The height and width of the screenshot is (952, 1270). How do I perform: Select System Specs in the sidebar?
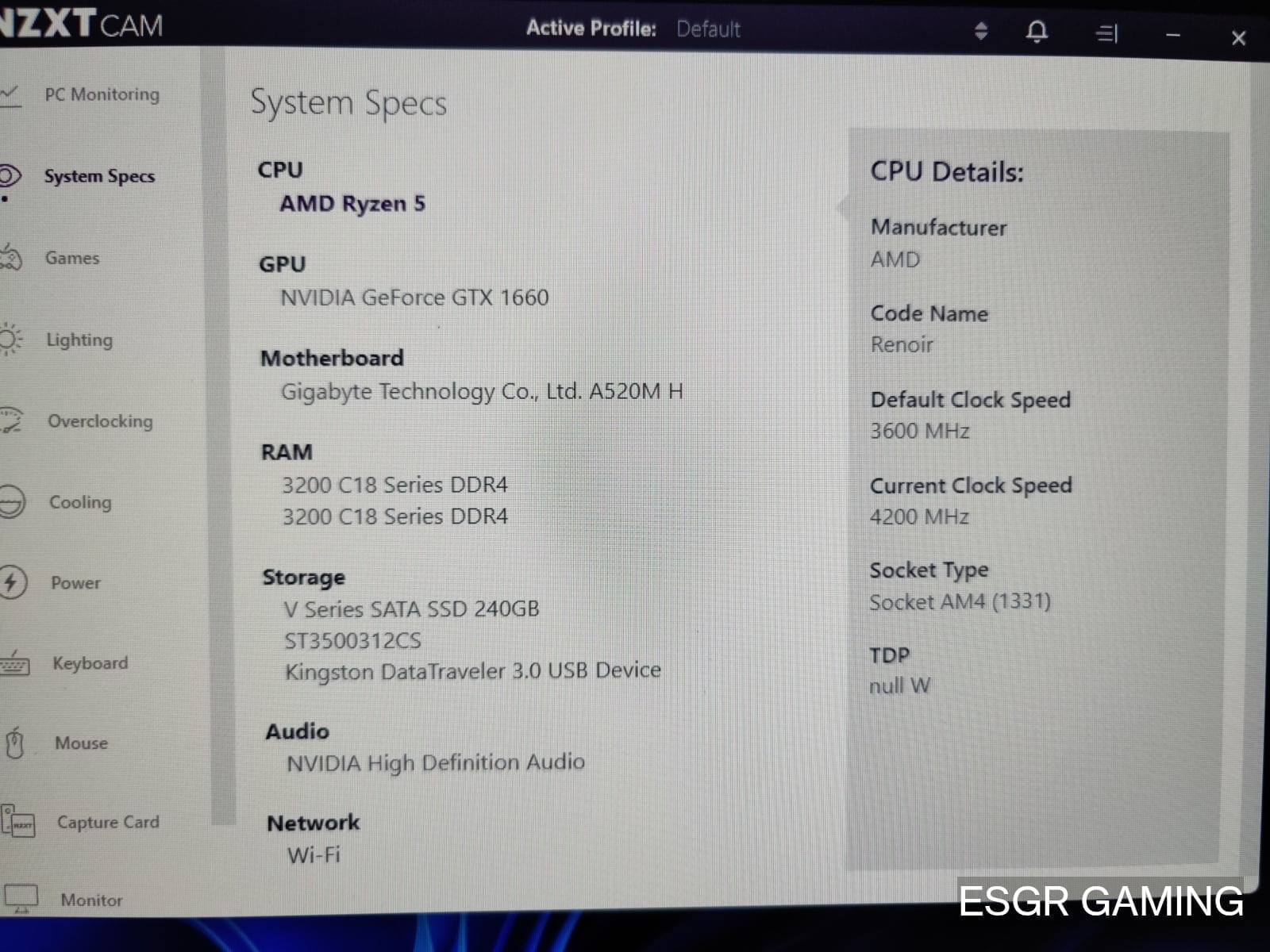point(99,176)
